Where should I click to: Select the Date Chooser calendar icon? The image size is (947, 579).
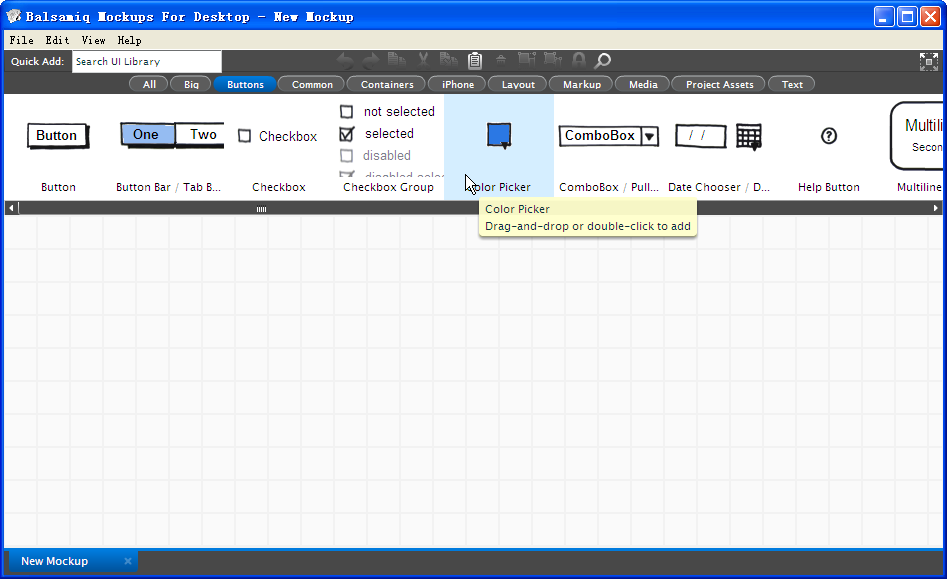[749, 137]
